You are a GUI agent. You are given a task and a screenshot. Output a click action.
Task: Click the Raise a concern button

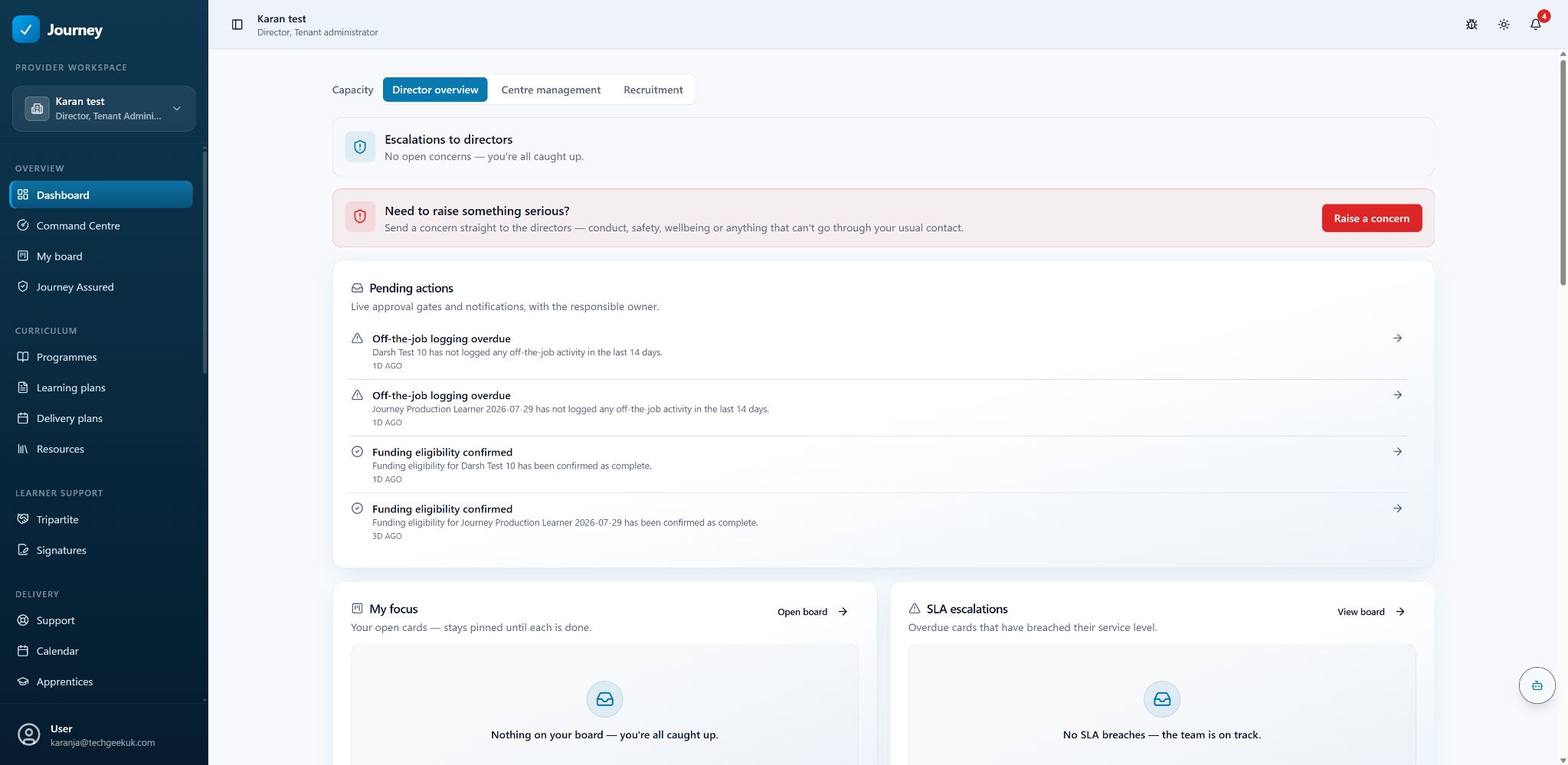point(1371,218)
